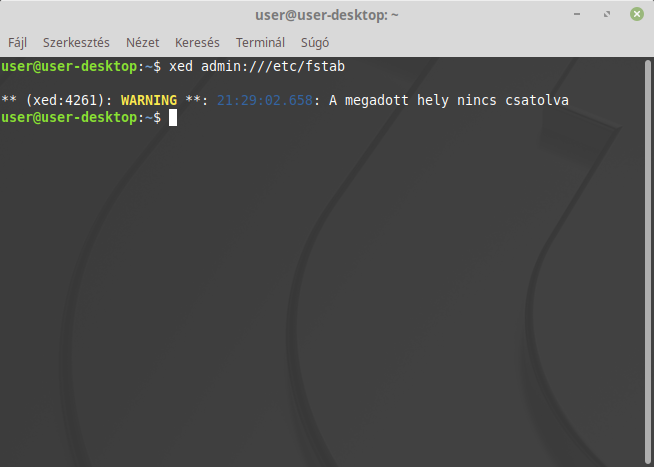Open the Fájl menu

[18, 43]
